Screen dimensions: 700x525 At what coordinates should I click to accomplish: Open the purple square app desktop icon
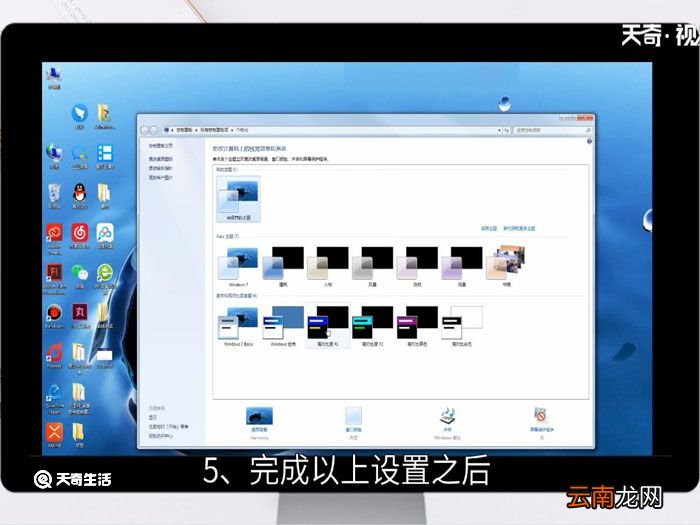point(80,316)
